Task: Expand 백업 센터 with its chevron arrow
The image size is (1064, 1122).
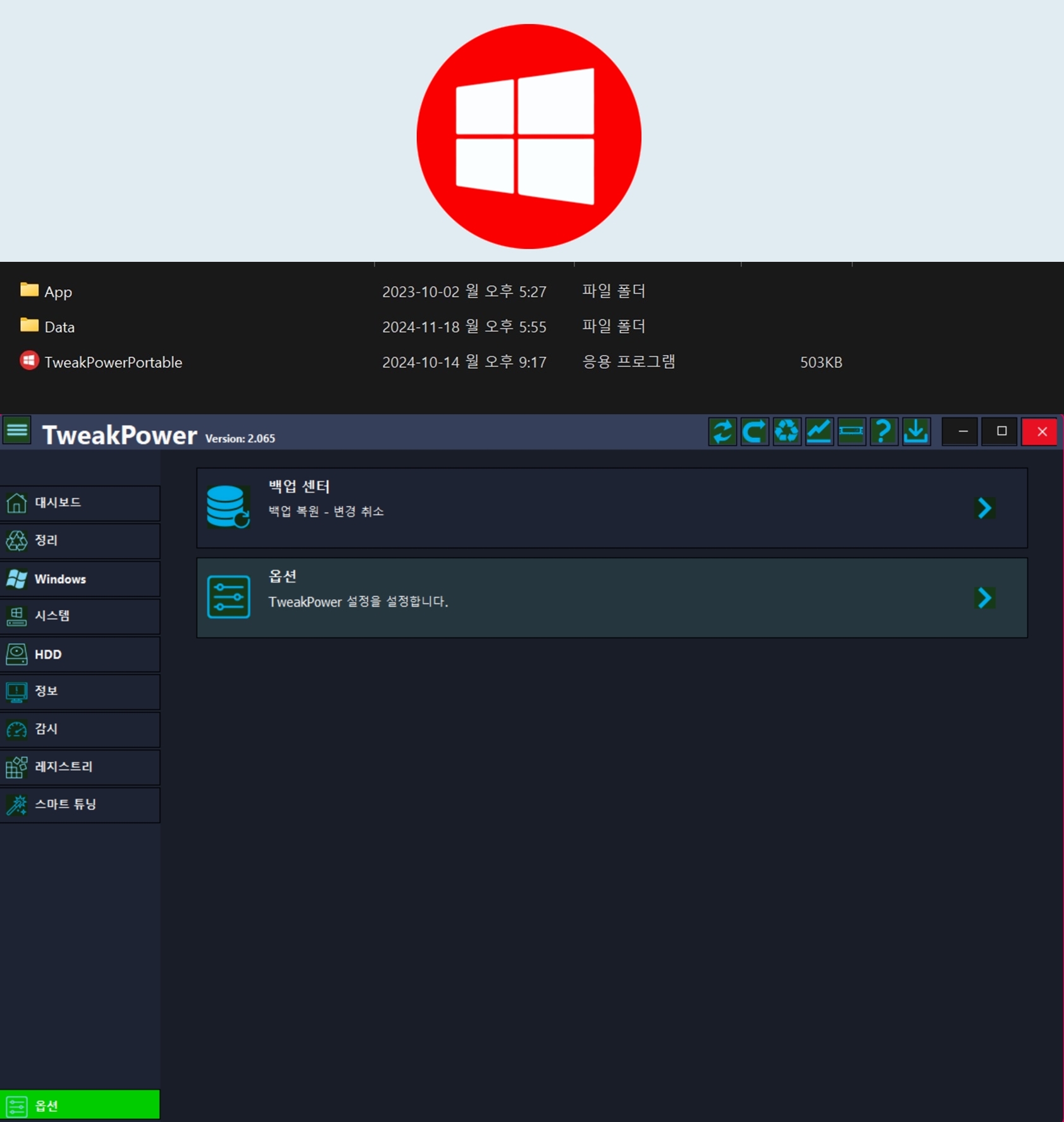Action: pos(984,507)
